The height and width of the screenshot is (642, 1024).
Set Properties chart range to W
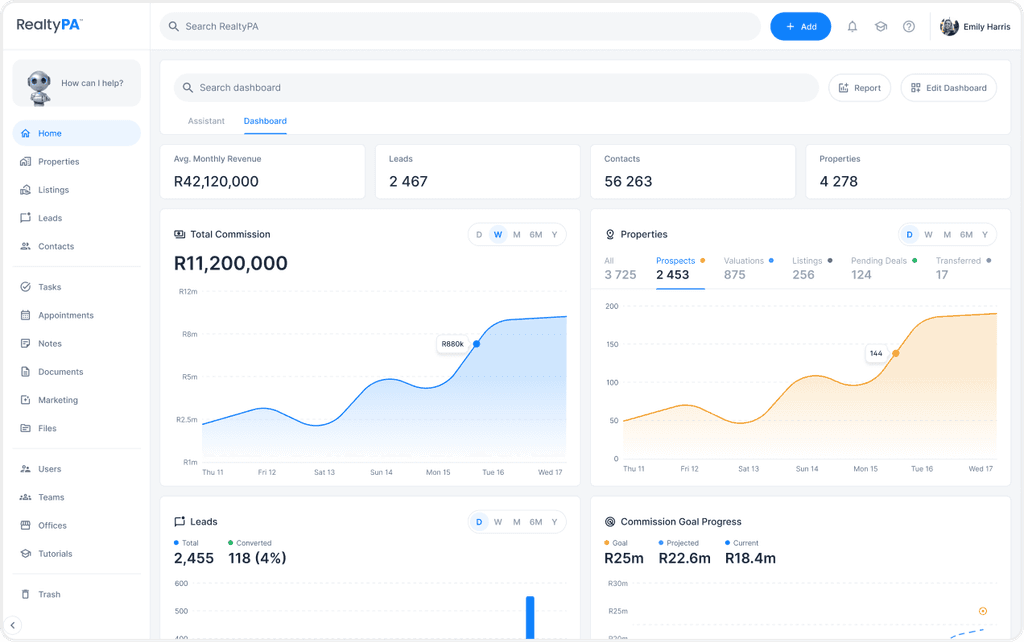(928, 234)
